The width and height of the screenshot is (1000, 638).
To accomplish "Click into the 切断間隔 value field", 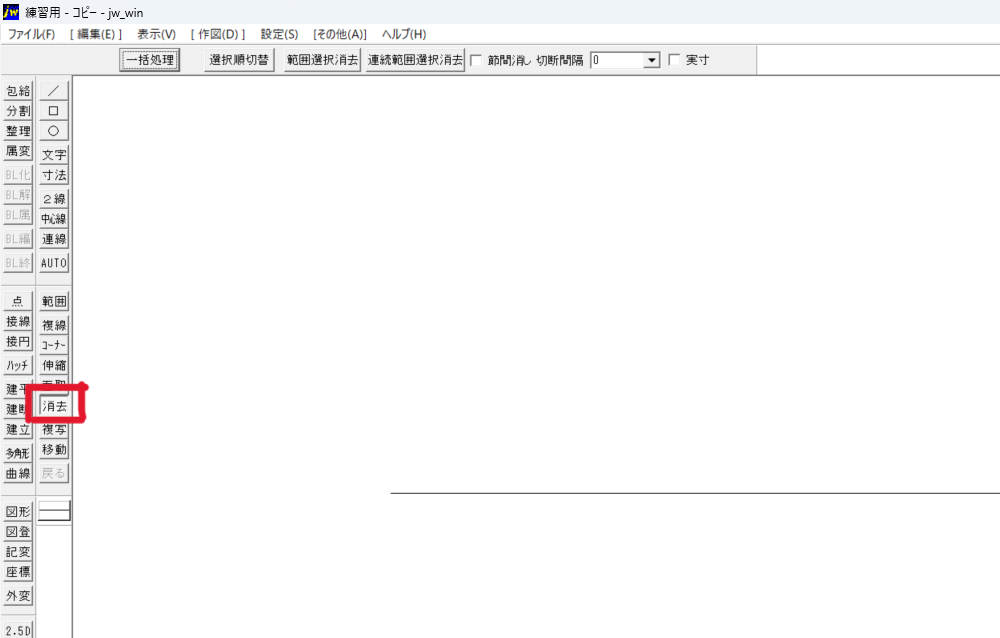I will coord(616,60).
